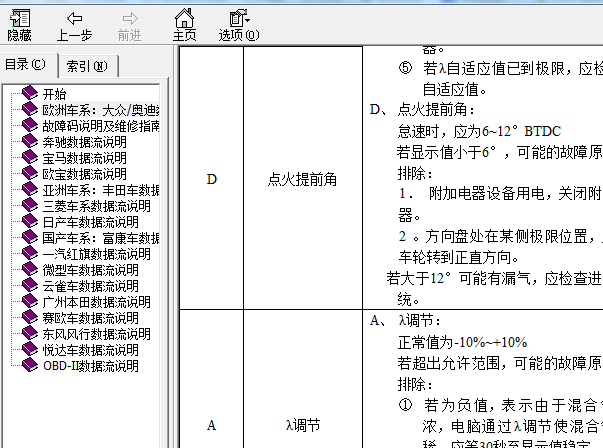Click the line 车轮转到正直方向。
The image size is (603, 448).
pyautogui.click(x=458, y=257)
